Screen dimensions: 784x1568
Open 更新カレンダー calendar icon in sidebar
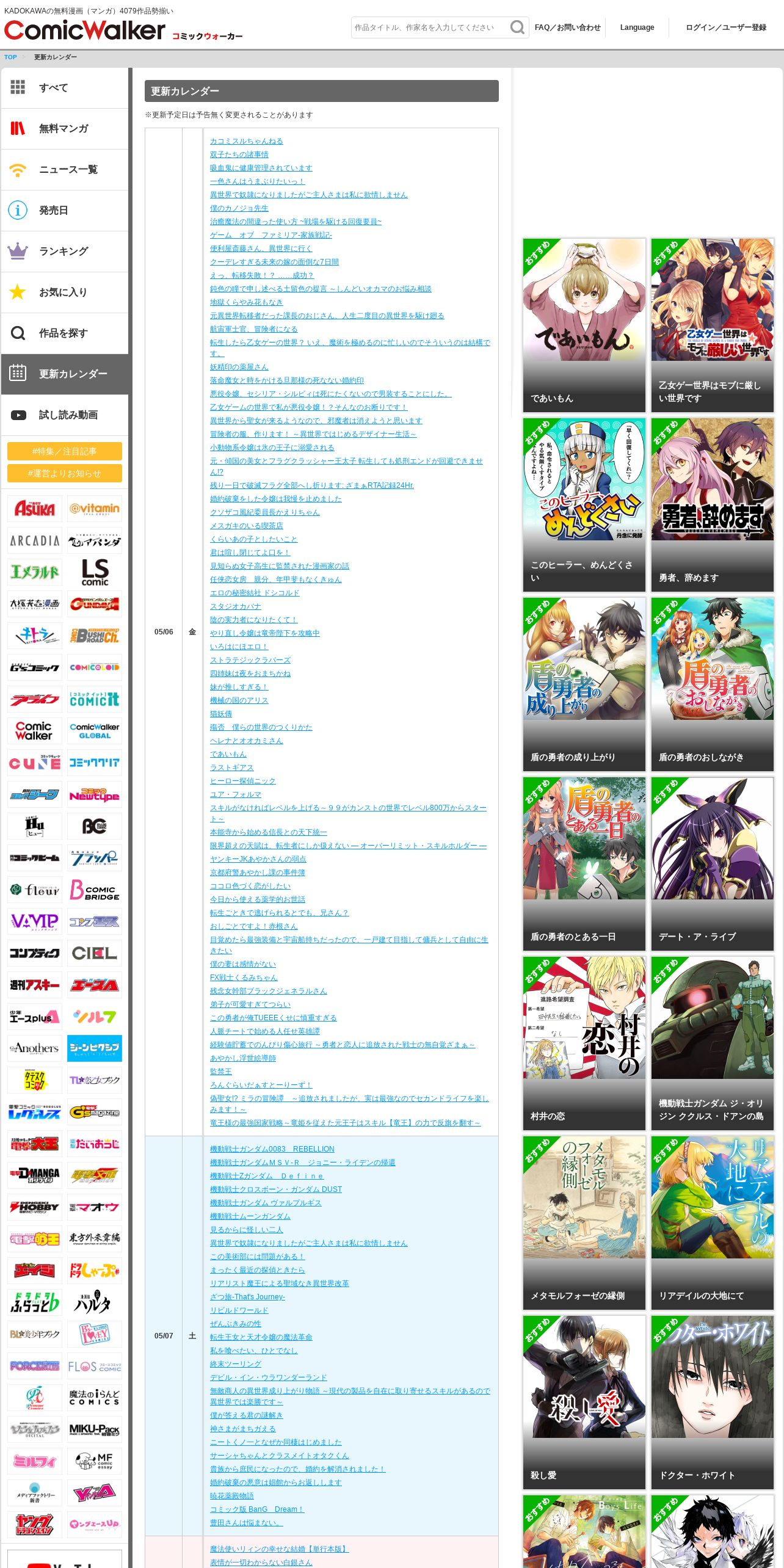18,373
